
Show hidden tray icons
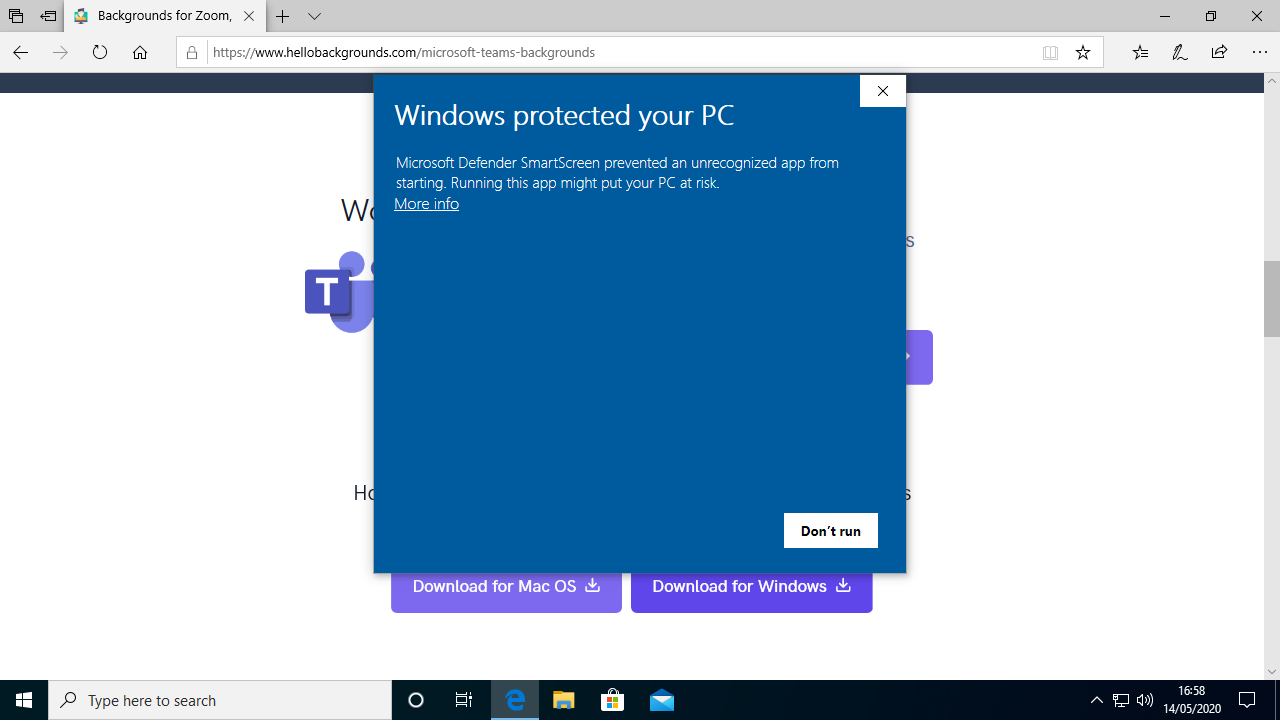[1096, 700]
